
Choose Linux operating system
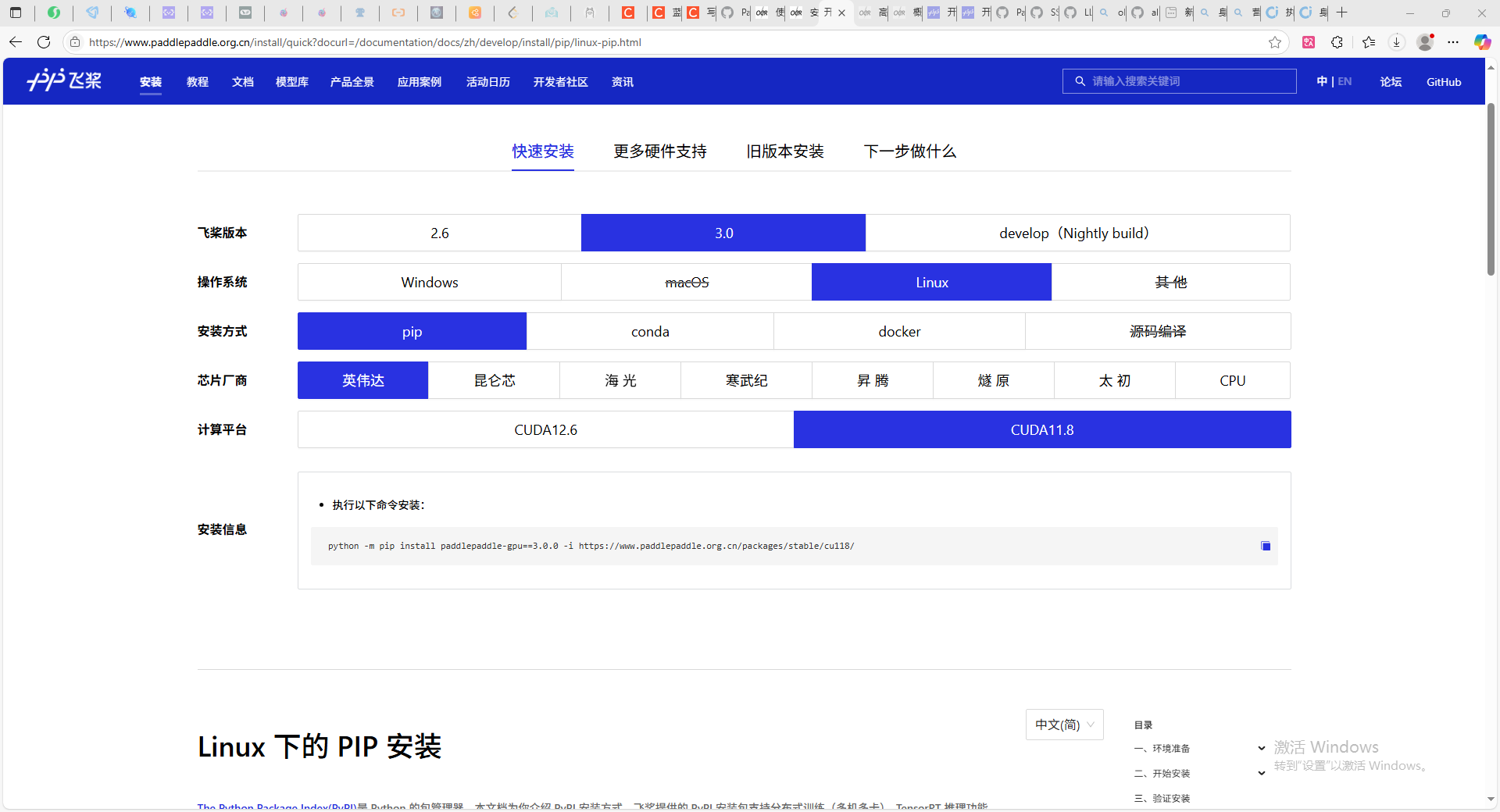[x=931, y=282]
